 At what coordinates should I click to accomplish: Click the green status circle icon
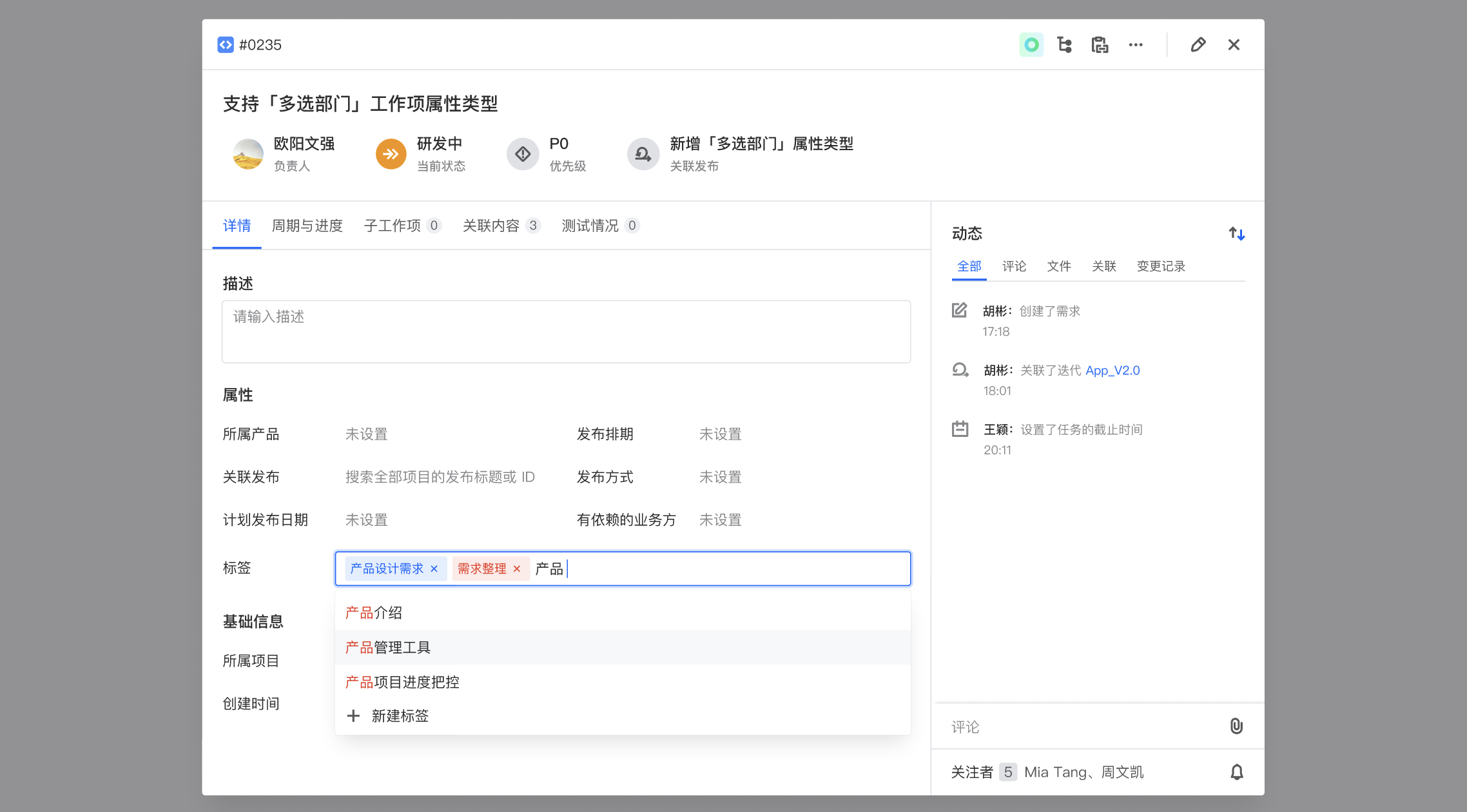pyautogui.click(x=1031, y=44)
